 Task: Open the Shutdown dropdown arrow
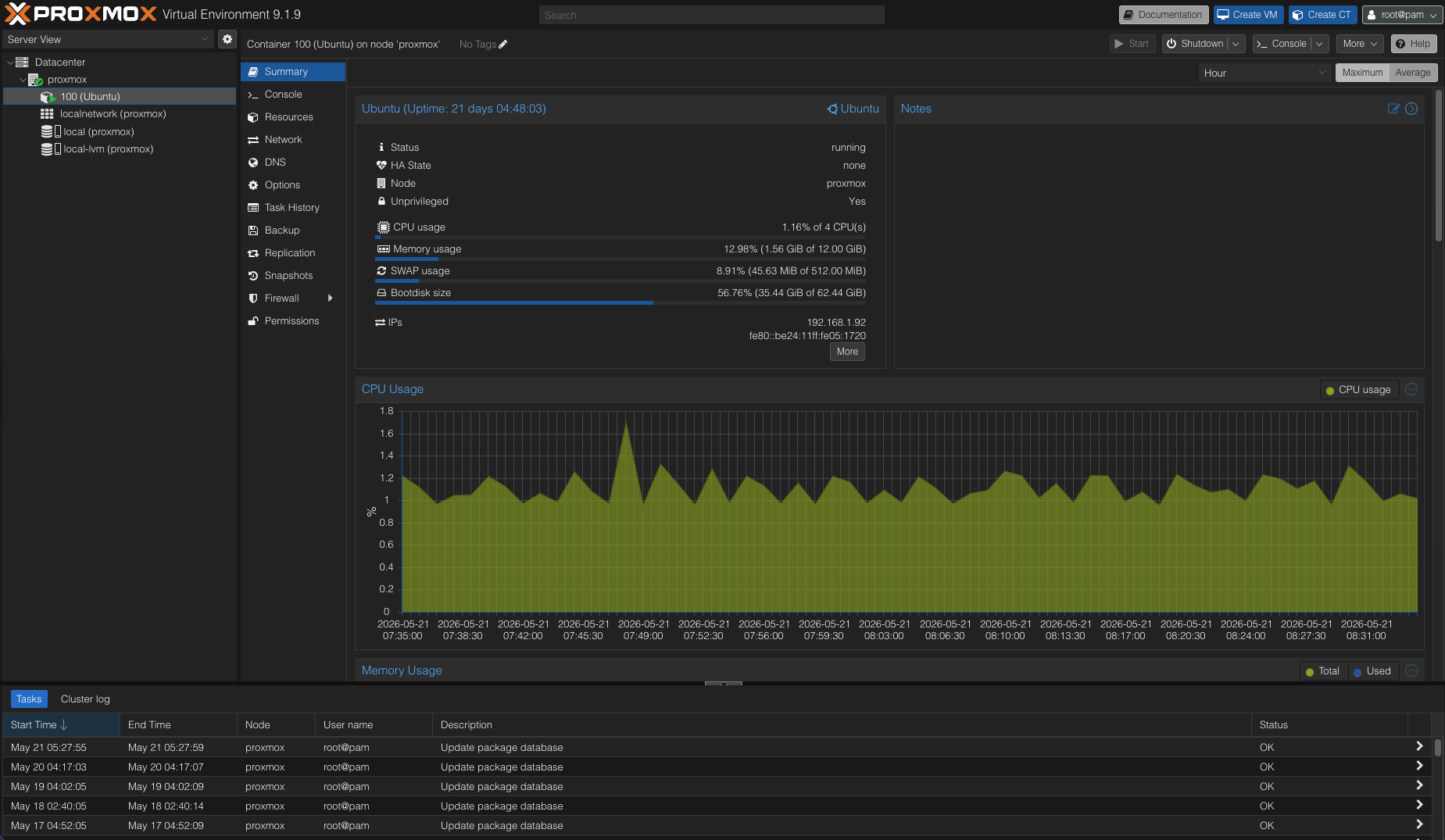coord(1236,44)
